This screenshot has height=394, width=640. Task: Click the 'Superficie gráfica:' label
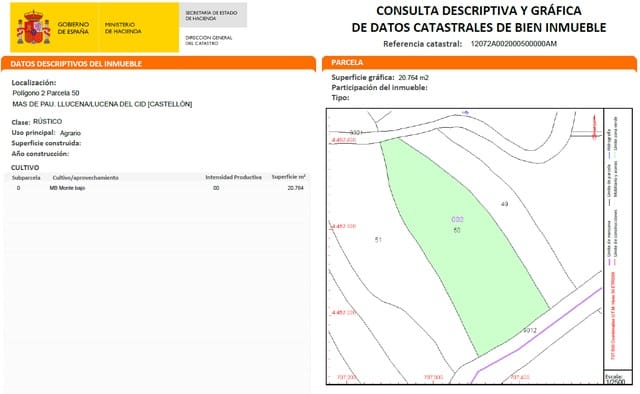click(363, 77)
